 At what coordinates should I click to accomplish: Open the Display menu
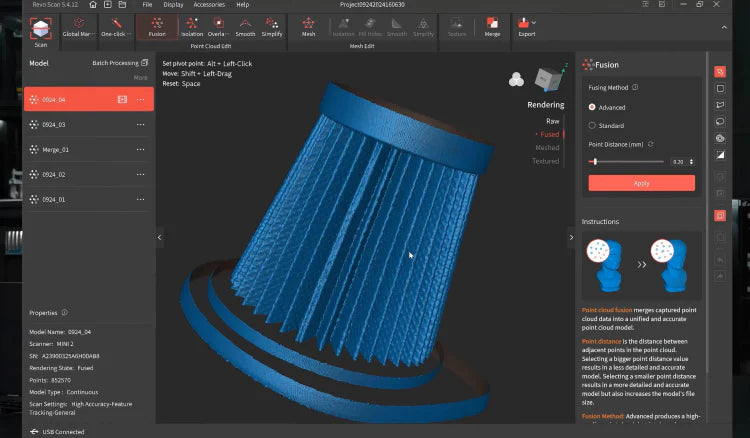[173, 5]
